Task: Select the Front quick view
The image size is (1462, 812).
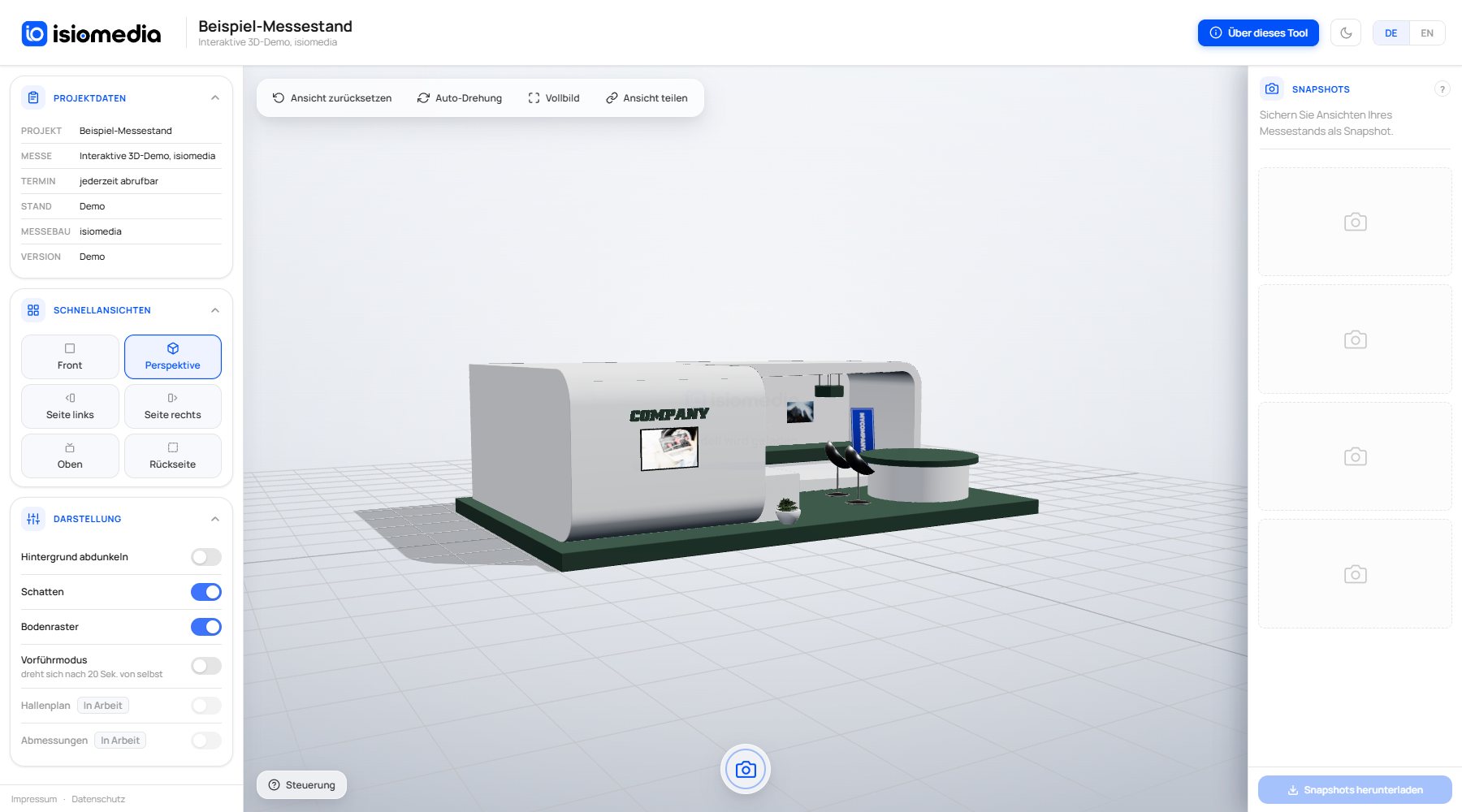Action: 70,357
